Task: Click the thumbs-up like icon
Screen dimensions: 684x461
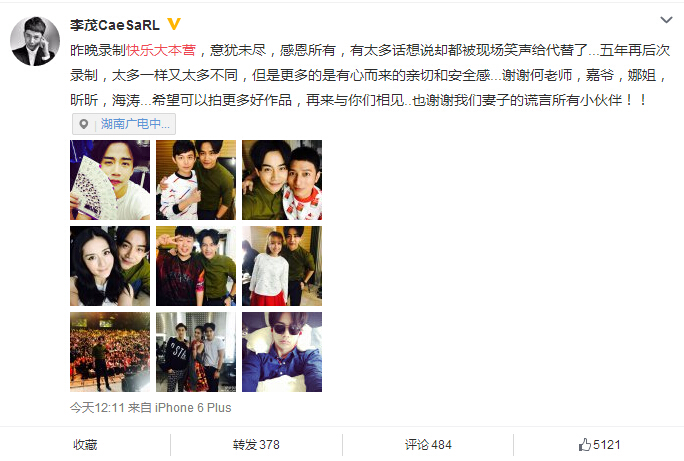Action: [x=585, y=444]
